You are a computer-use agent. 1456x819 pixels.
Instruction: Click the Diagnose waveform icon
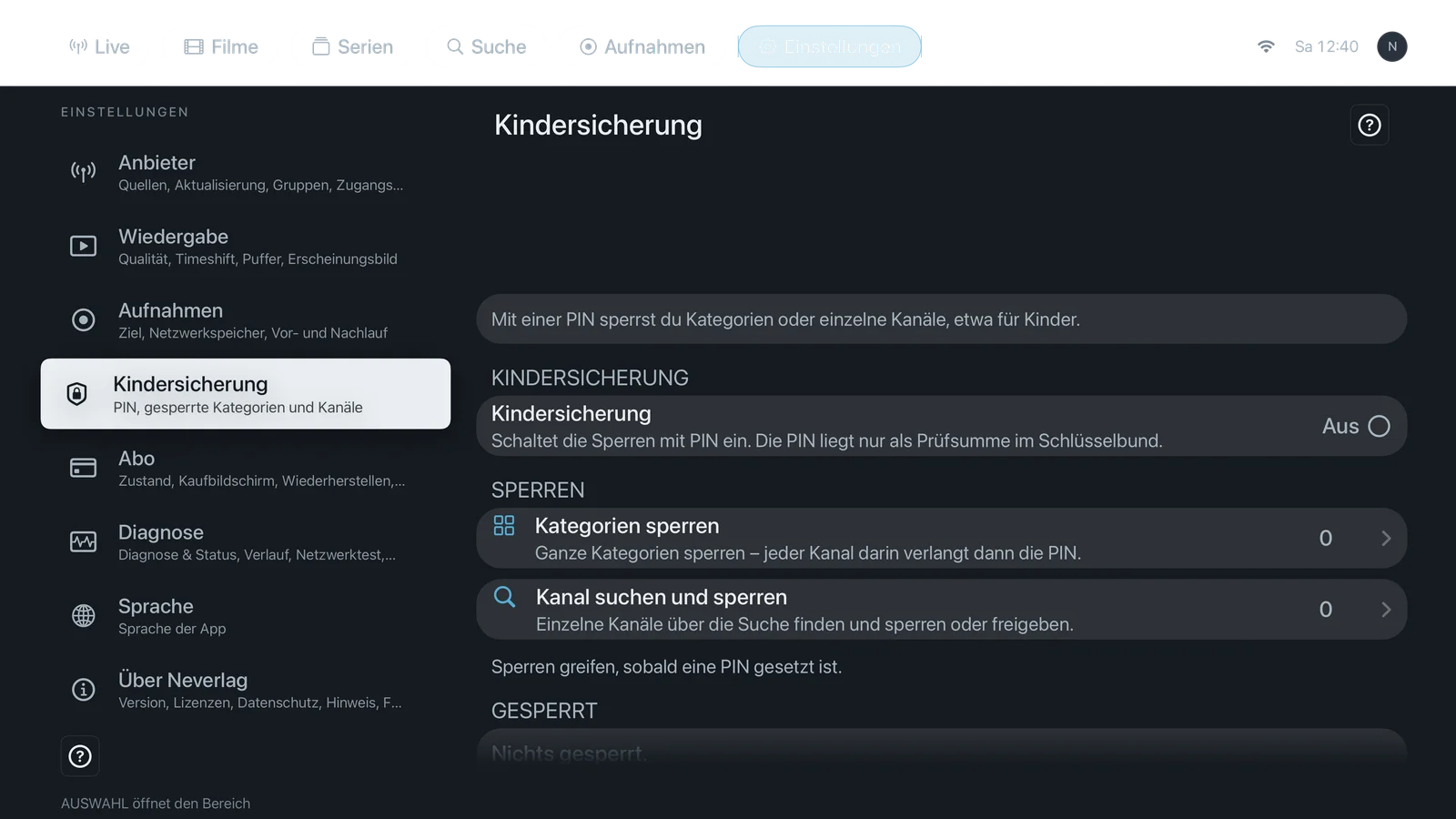[83, 541]
